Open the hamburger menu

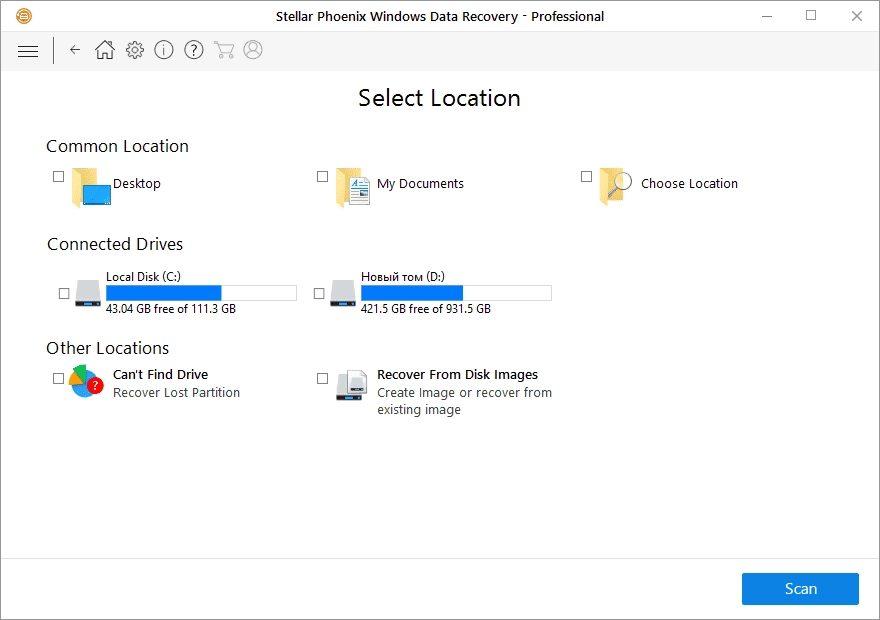28,51
